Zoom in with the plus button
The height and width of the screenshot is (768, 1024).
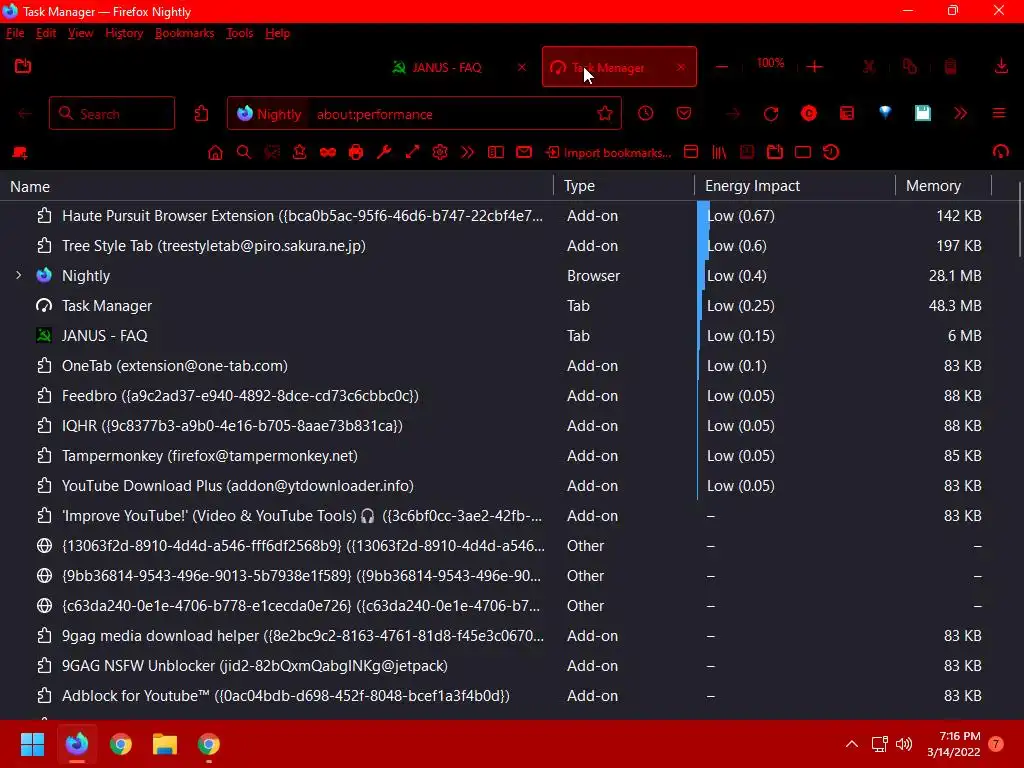coord(814,67)
